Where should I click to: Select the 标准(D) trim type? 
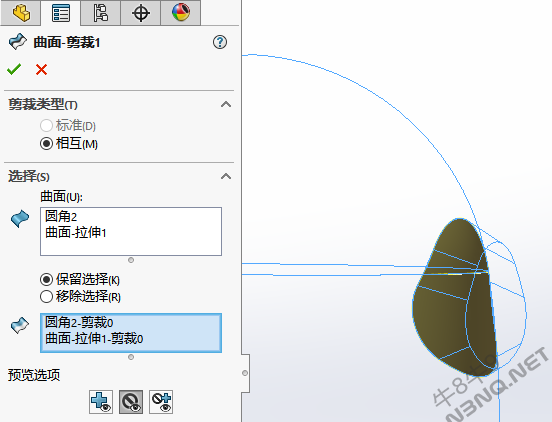(68, 125)
